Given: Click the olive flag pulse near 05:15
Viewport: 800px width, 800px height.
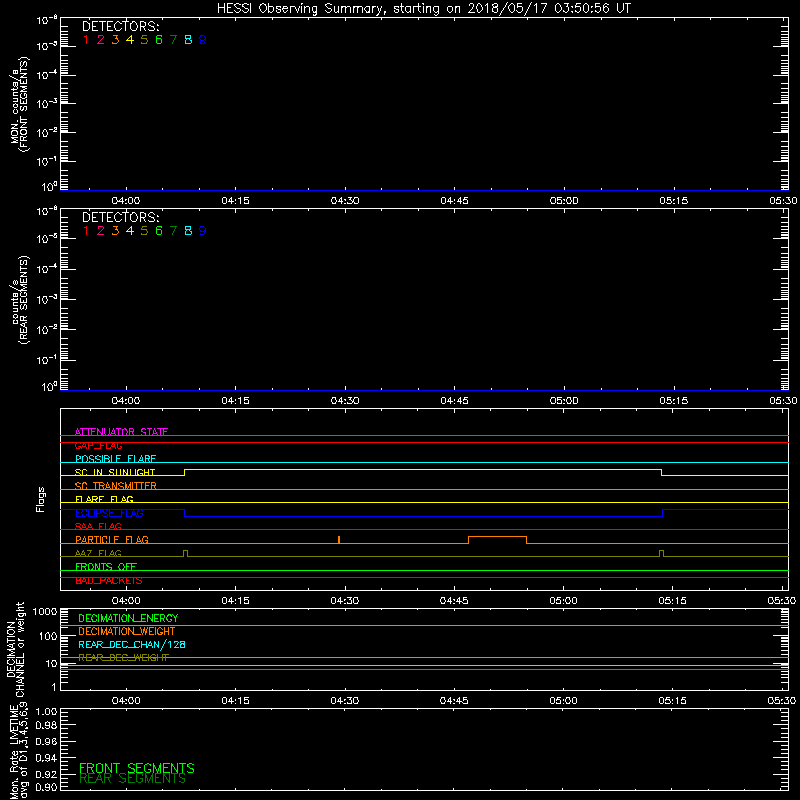Looking at the screenshot, I should pyautogui.click(x=661, y=553).
